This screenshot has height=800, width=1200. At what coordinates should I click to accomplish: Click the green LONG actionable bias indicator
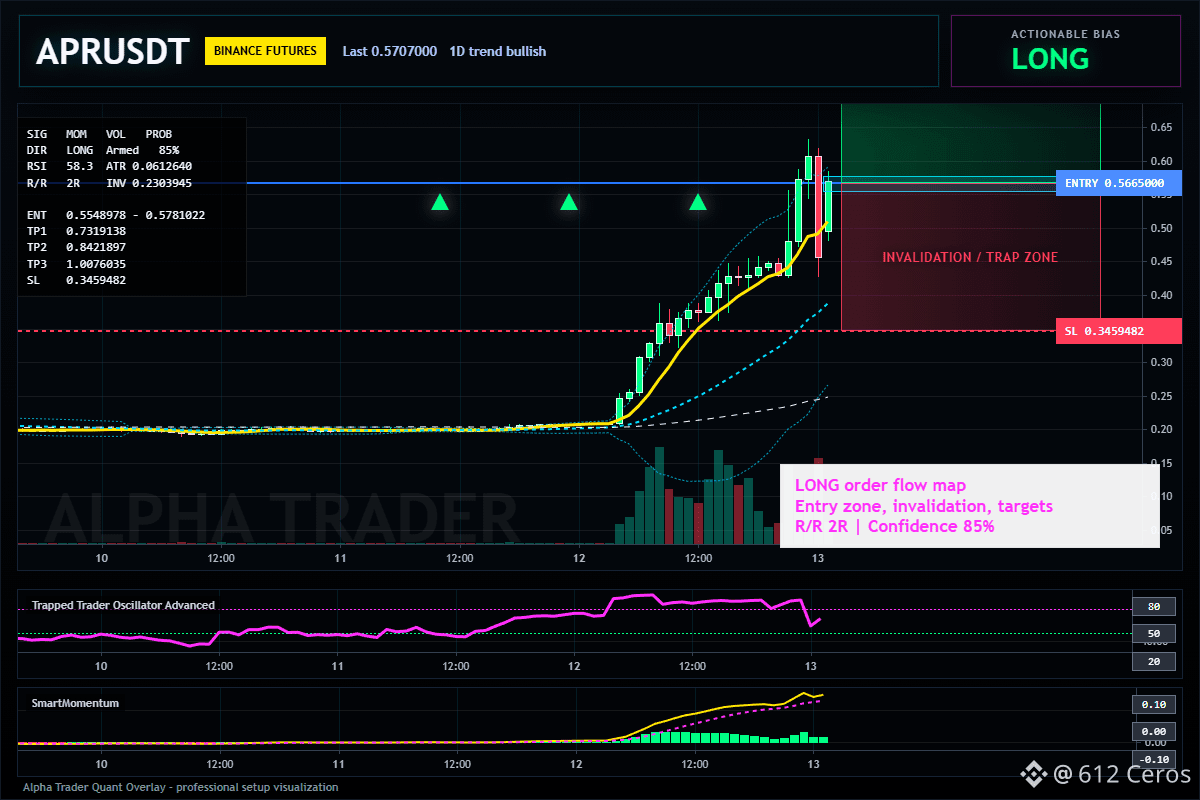pos(1050,59)
